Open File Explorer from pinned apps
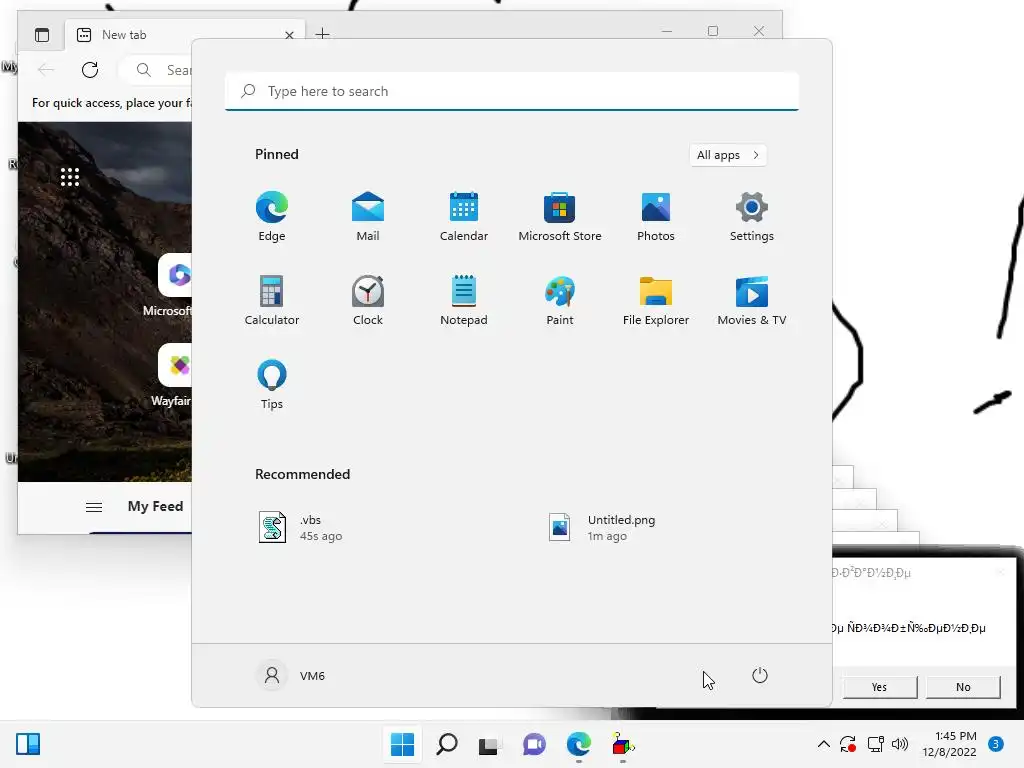 (656, 300)
